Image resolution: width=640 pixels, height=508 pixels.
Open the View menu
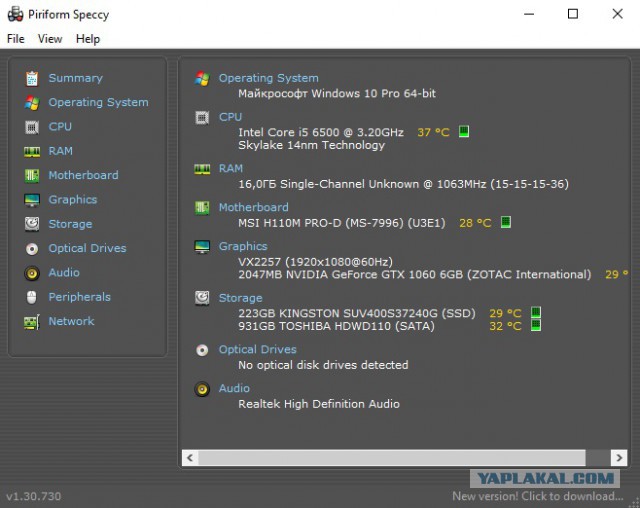click(50, 39)
